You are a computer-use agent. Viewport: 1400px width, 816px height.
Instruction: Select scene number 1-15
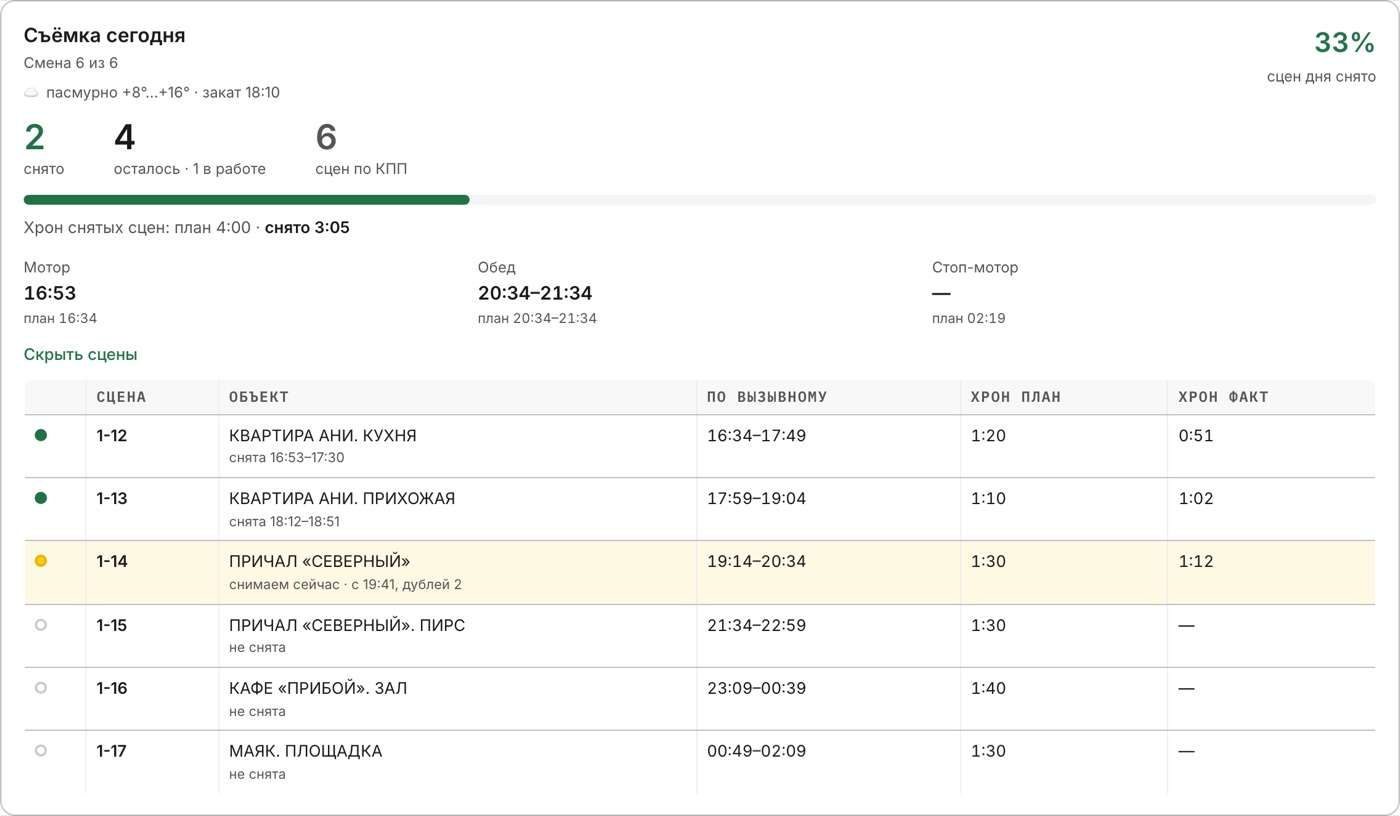pos(112,626)
